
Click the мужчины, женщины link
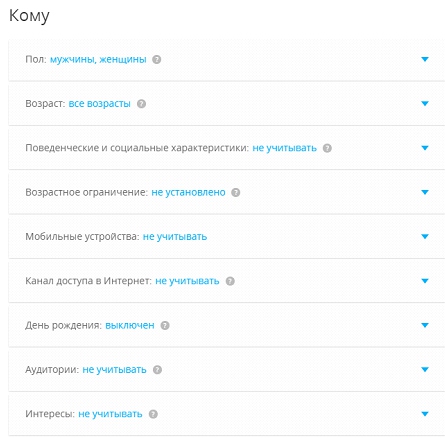[x=98, y=60]
